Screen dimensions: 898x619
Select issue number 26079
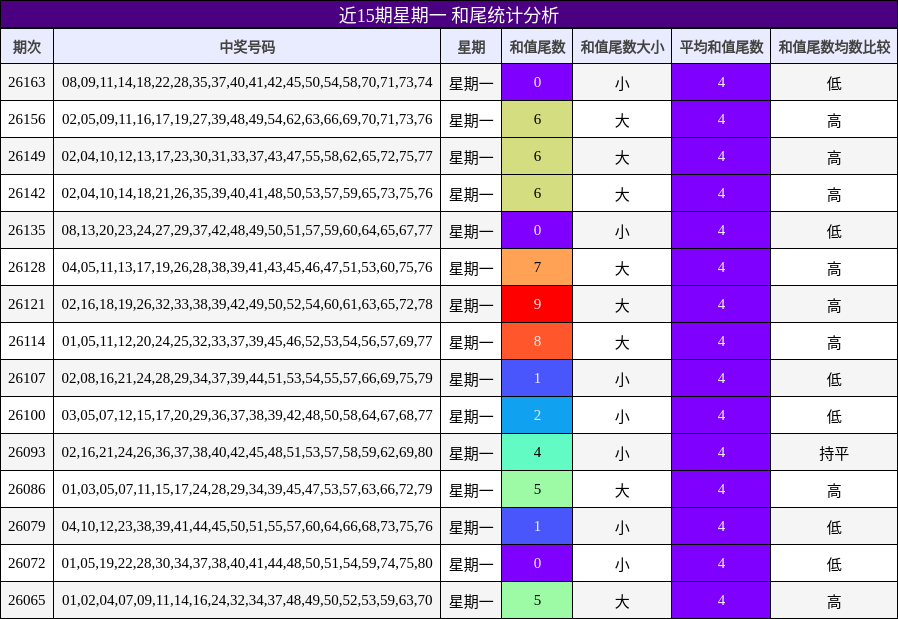coord(27,526)
